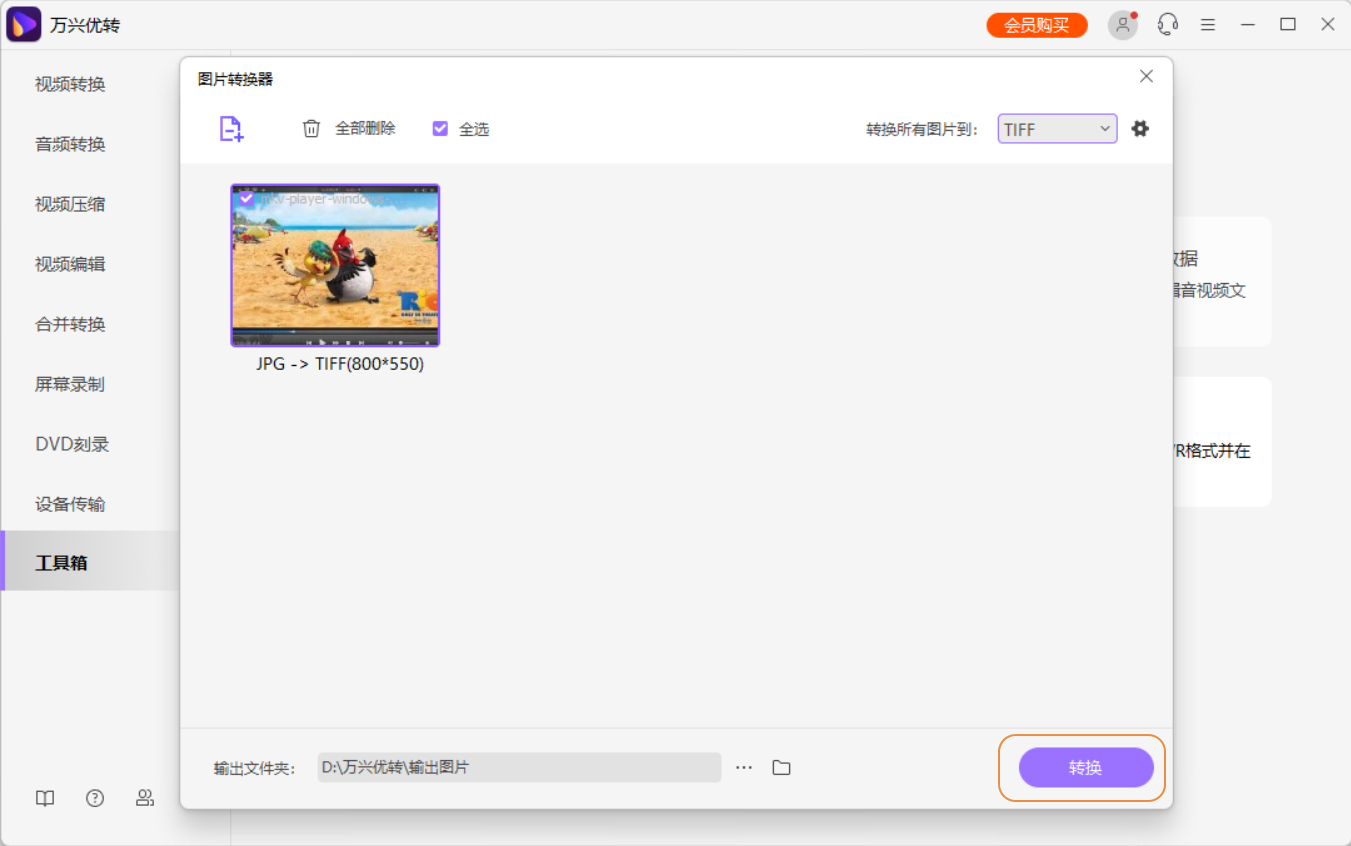
Task: Click the headset customer support icon
Action: pyautogui.click(x=1167, y=23)
